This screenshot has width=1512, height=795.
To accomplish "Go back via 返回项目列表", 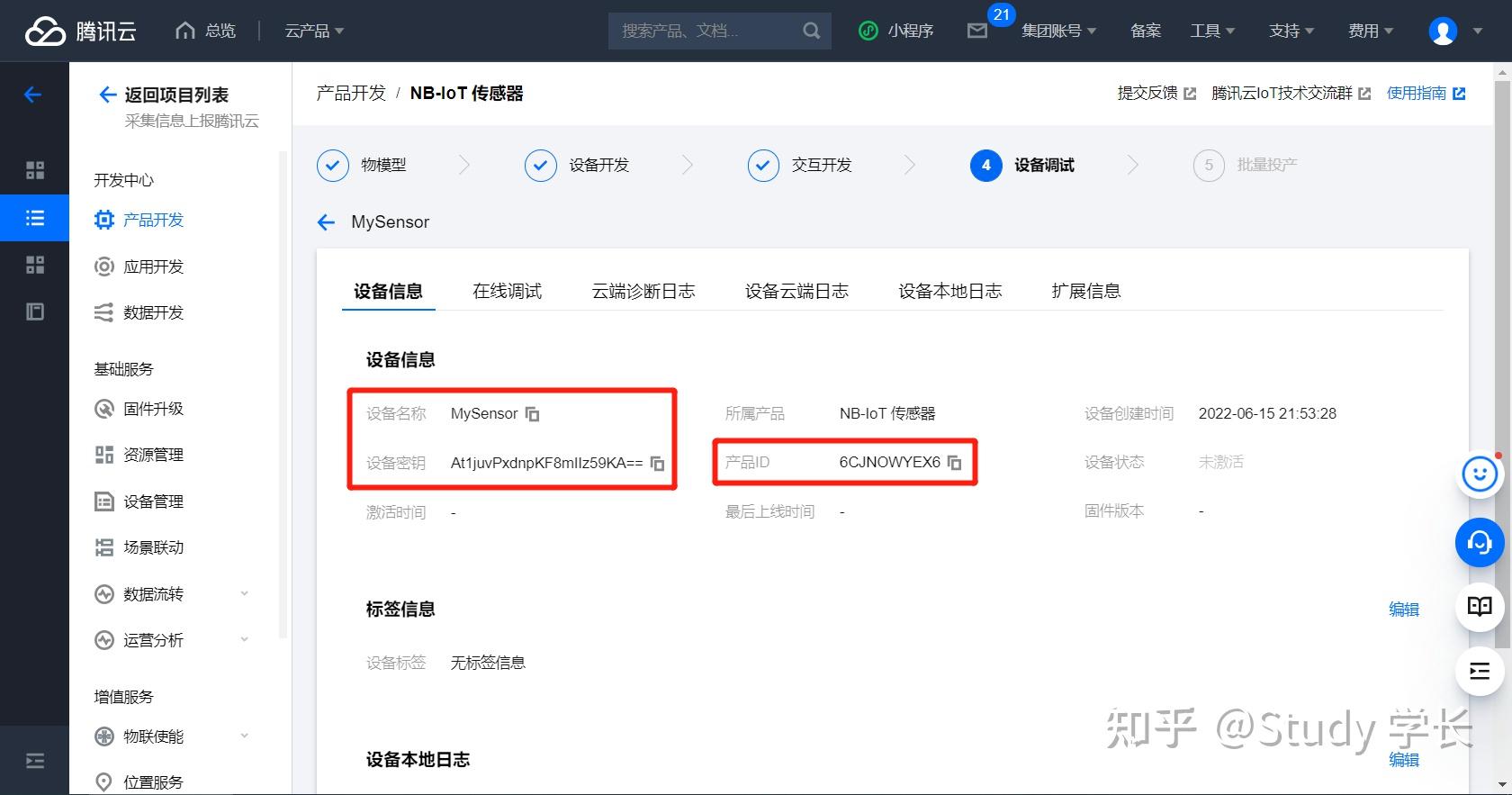I will (x=163, y=95).
